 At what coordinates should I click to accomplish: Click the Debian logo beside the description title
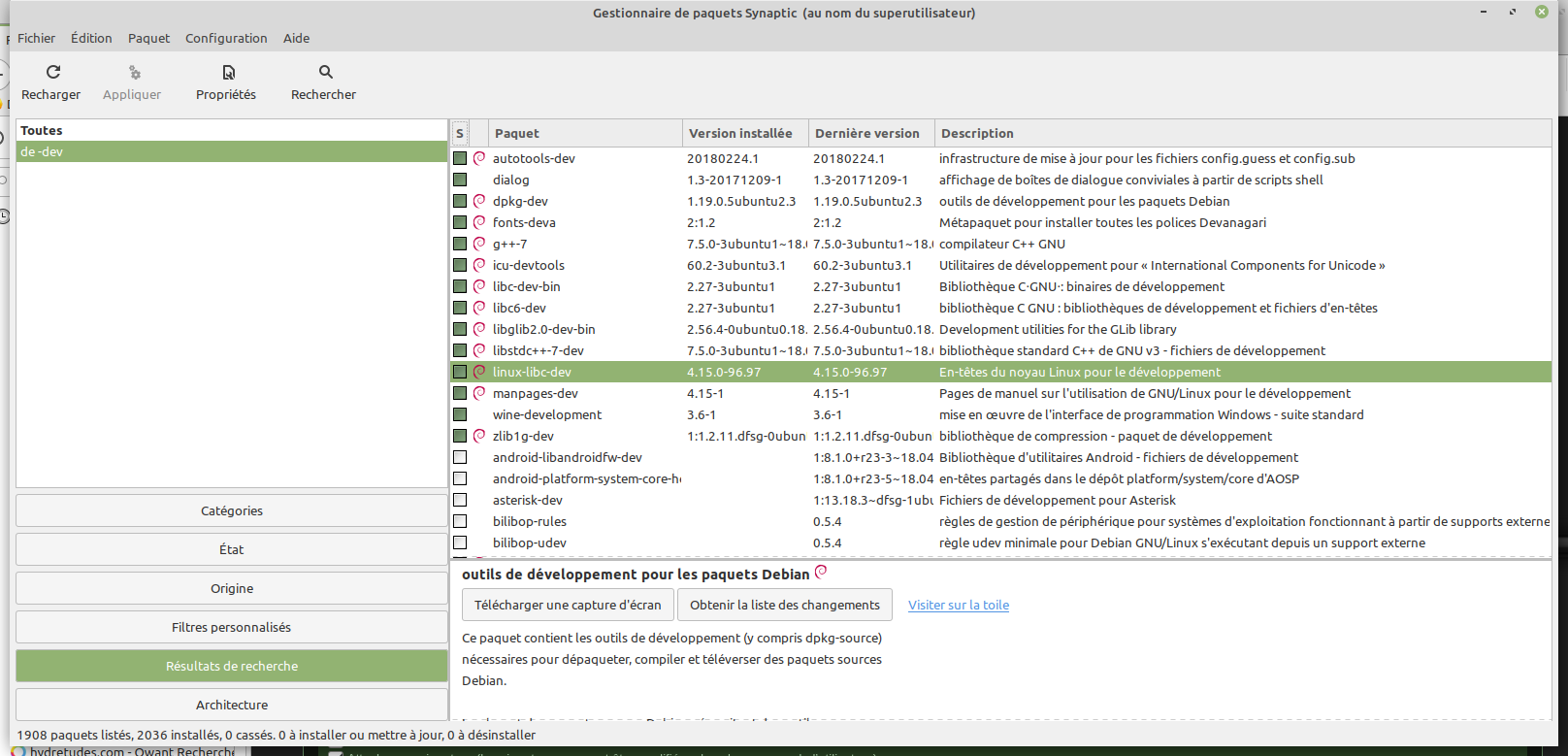[821, 572]
